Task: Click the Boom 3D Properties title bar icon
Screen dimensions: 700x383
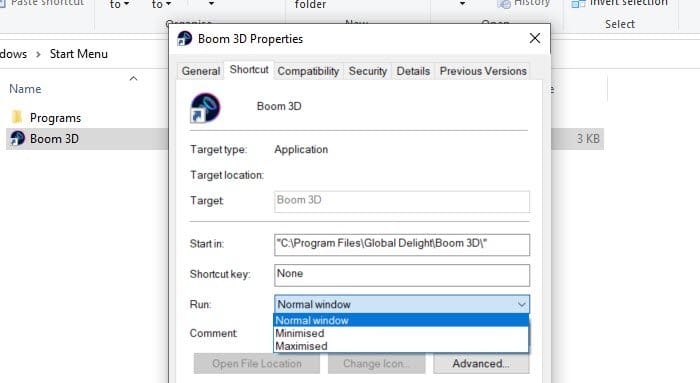Action: point(184,39)
